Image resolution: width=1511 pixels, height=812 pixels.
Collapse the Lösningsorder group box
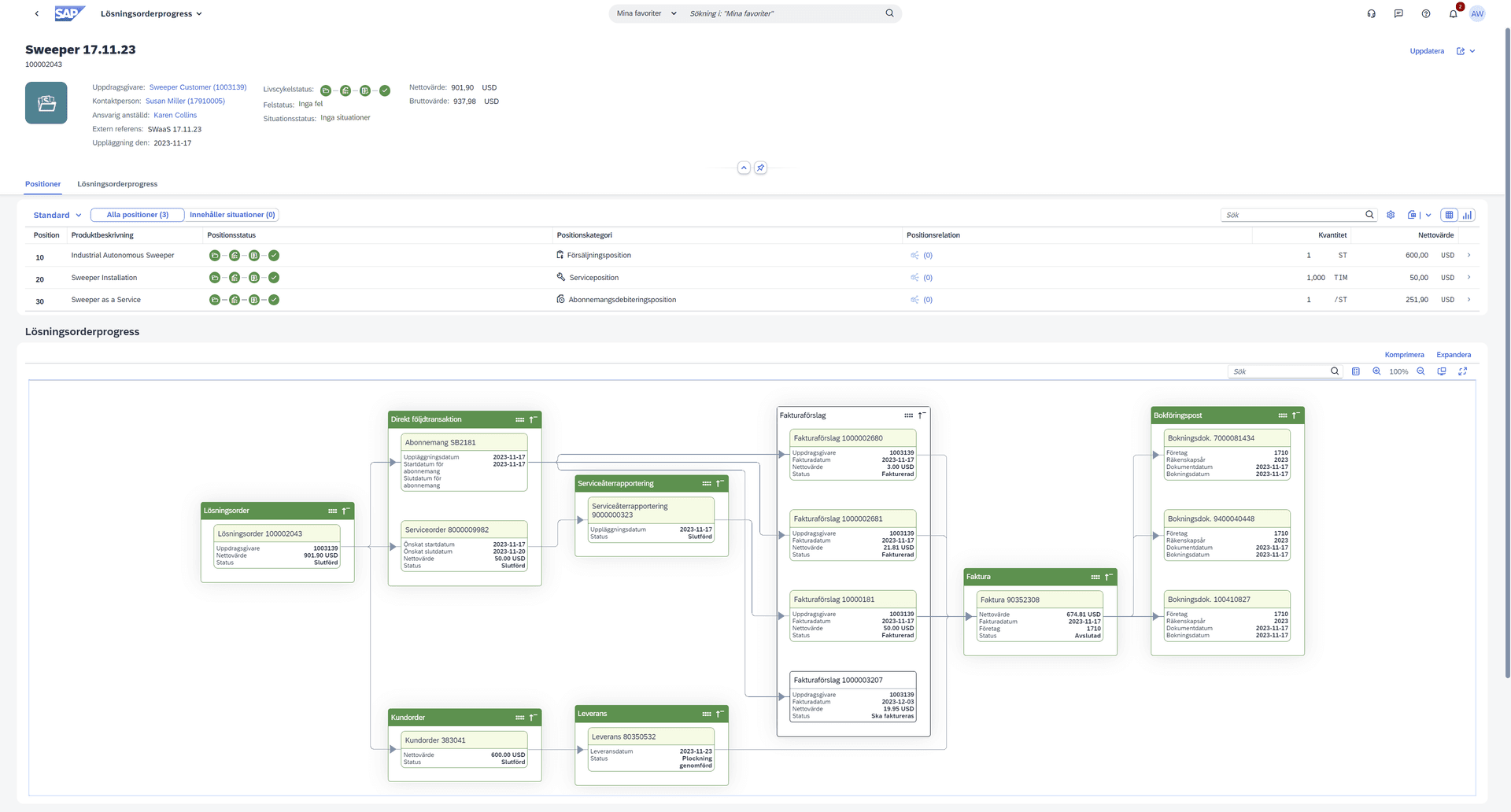point(345,511)
